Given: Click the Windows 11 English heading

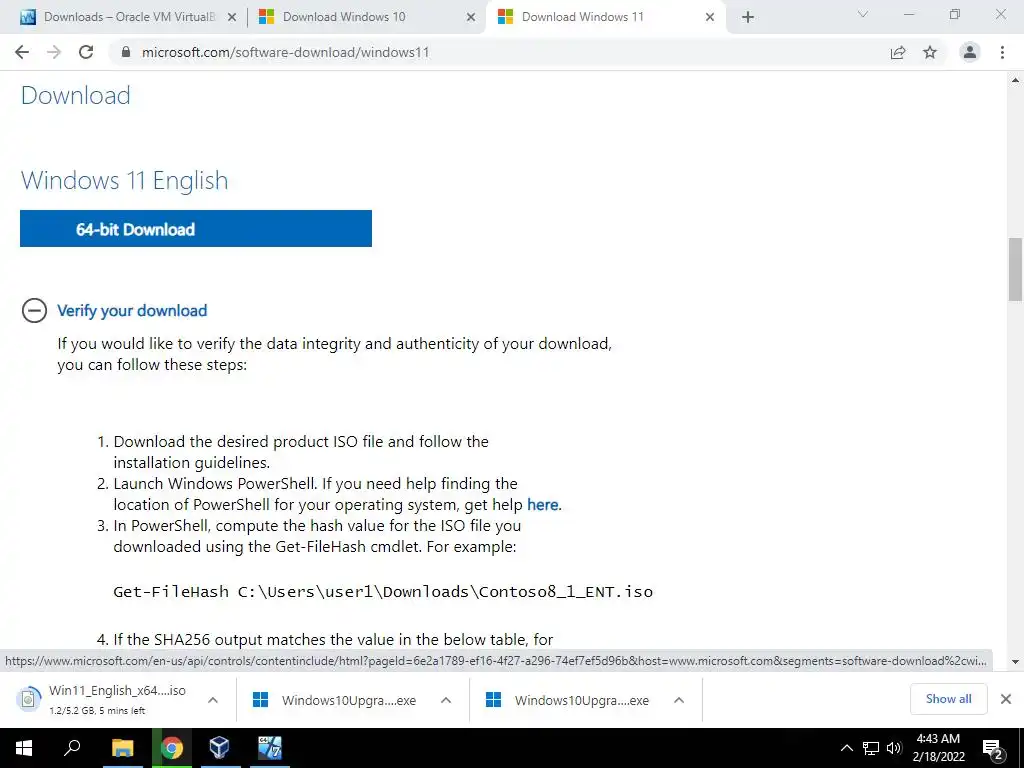Looking at the screenshot, I should pyautogui.click(x=125, y=180).
